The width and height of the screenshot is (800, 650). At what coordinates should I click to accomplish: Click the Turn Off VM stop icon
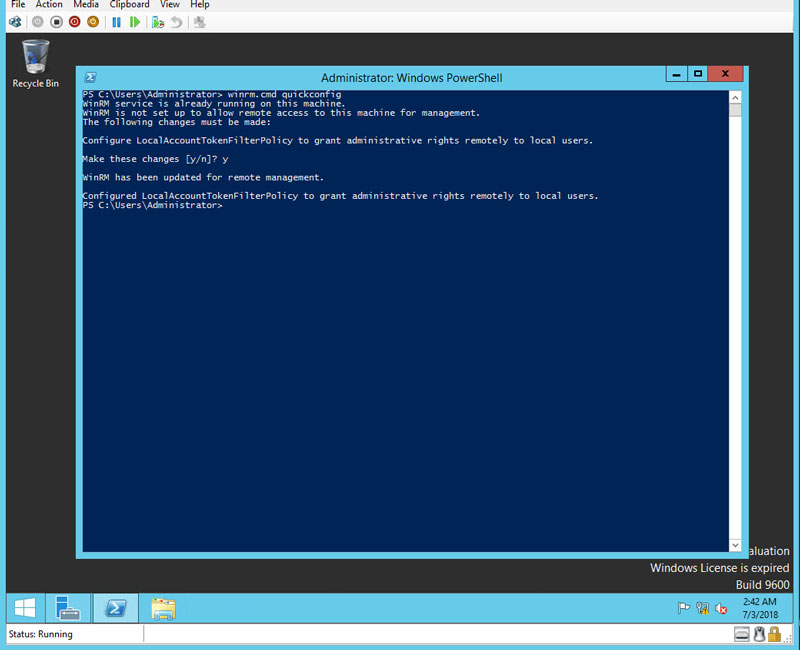pyautogui.click(x=56, y=21)
